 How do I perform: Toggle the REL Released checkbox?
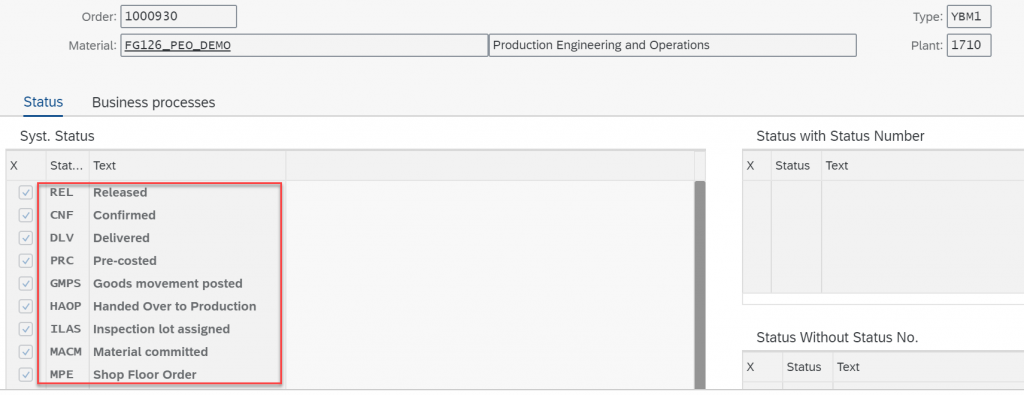[x=25, y=193]
